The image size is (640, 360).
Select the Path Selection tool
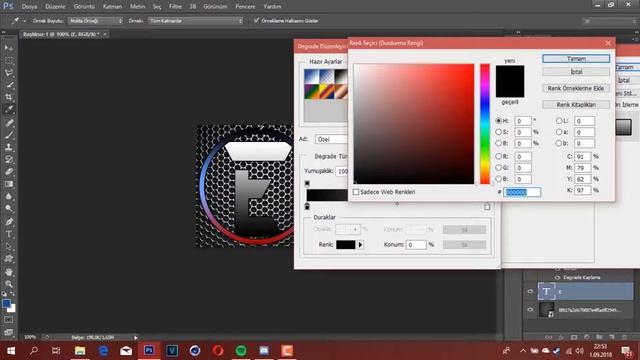[9, 247]
